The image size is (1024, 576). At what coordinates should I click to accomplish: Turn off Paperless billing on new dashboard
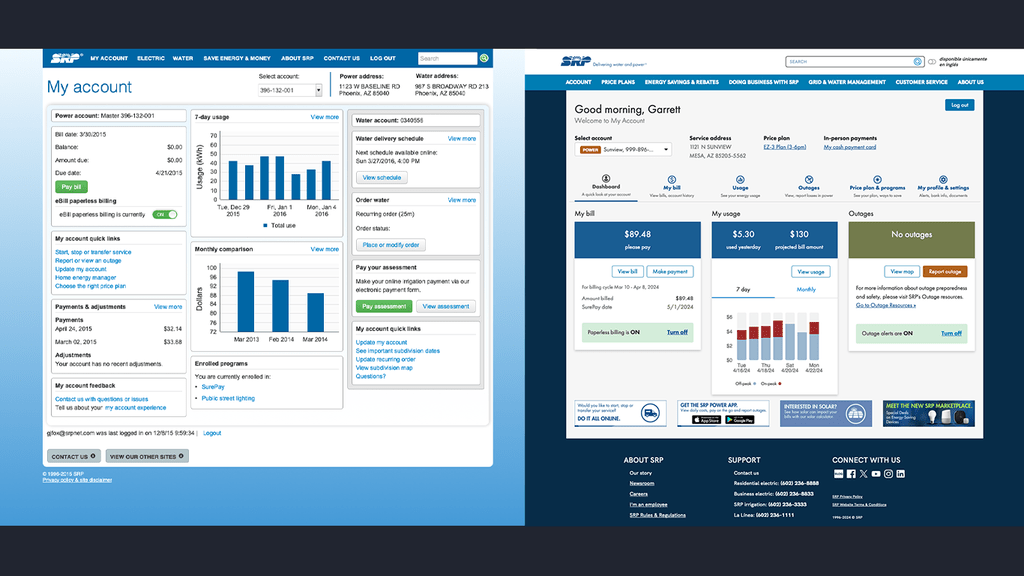[677, 332]
